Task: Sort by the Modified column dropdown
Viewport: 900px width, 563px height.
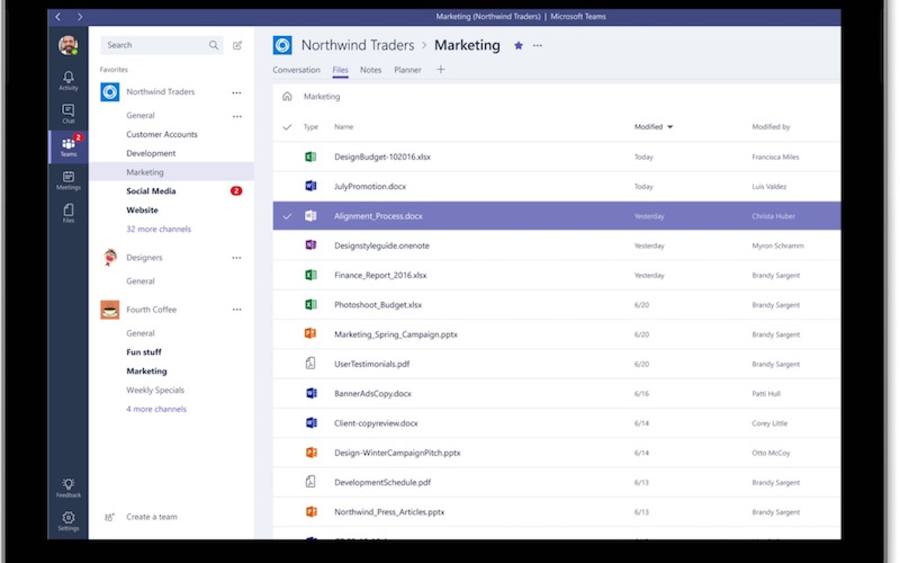Action: pos(653,127)
